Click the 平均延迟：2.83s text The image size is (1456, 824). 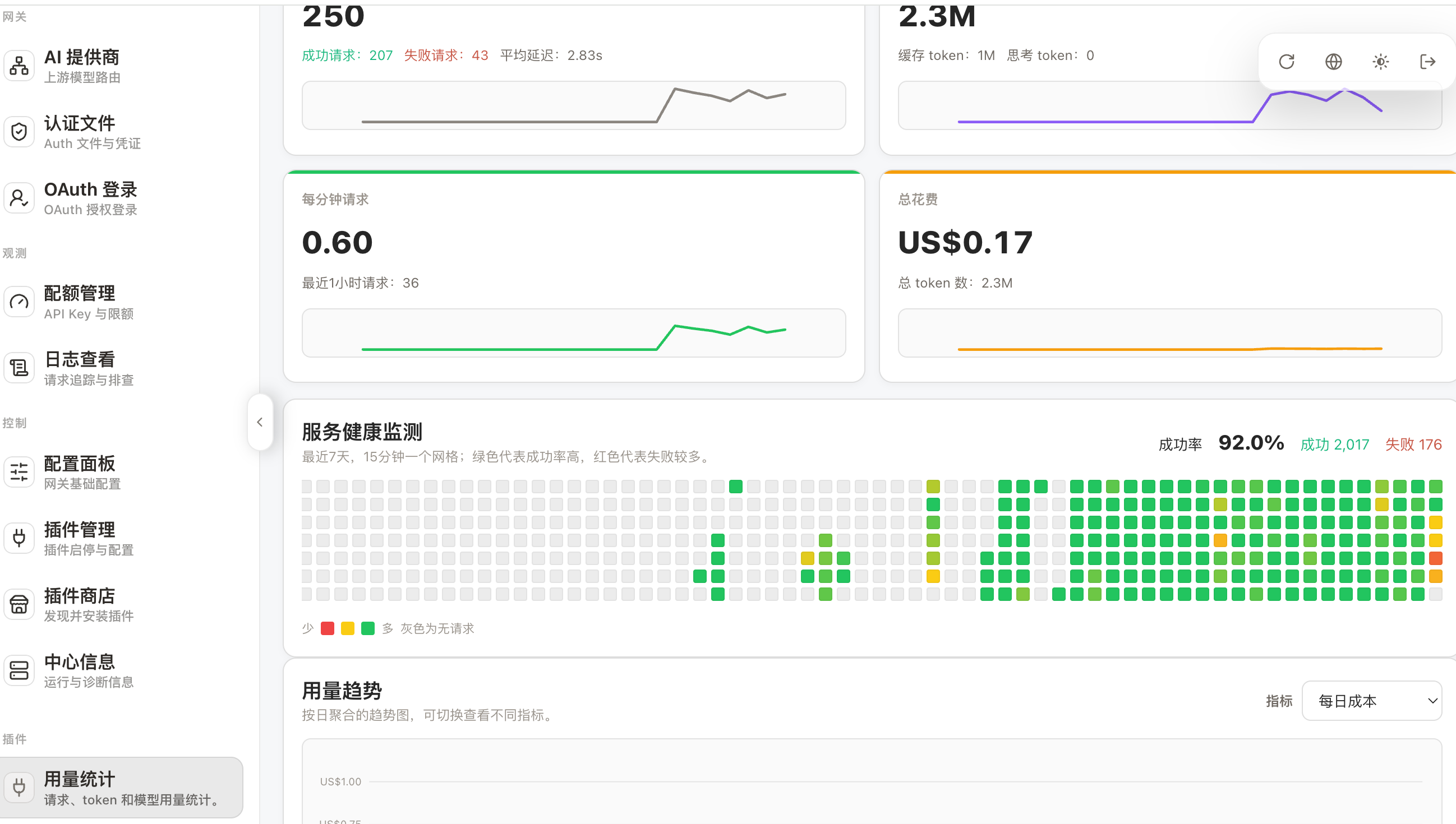551,55
